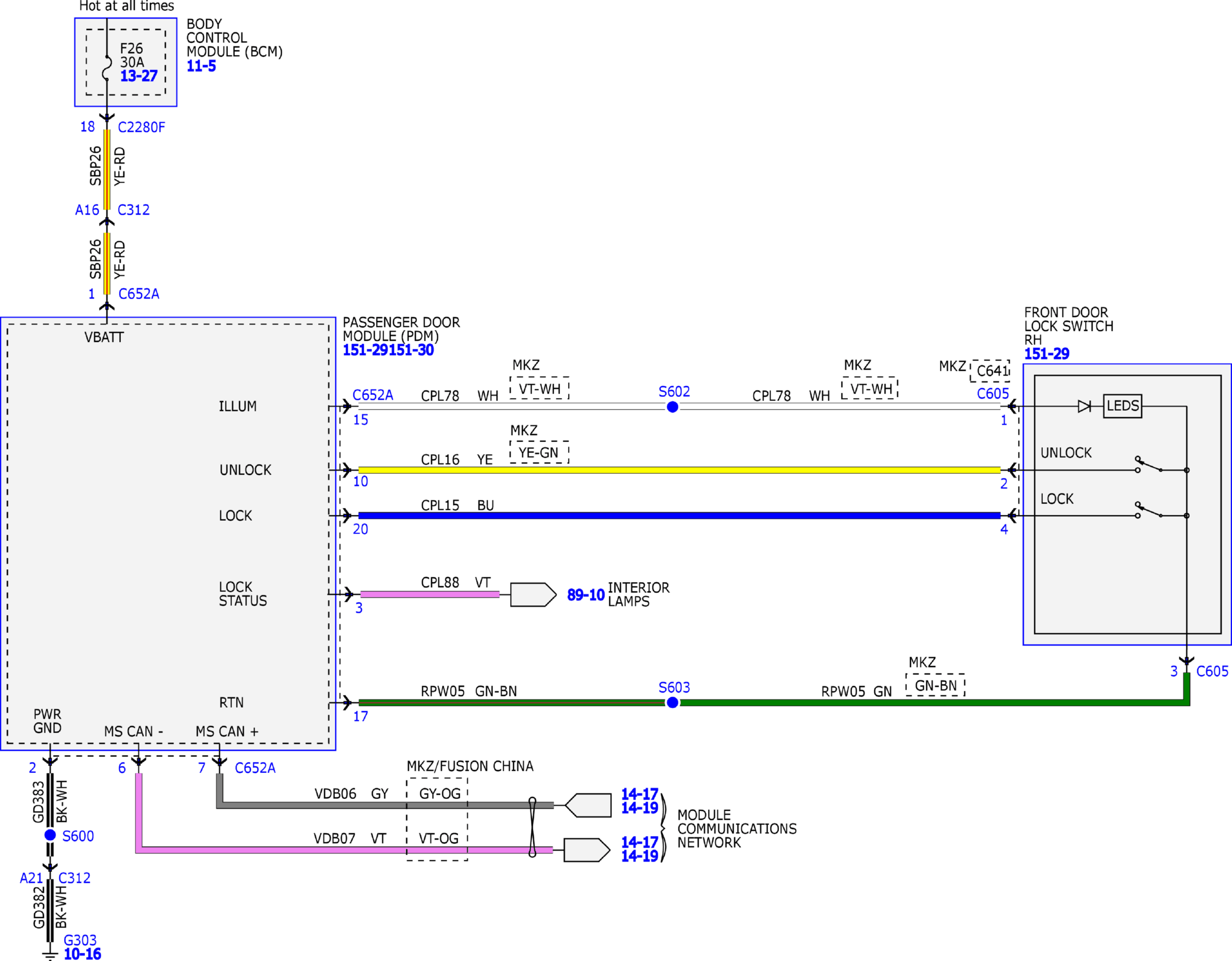Open the 151-29 link under Front Door Lock Switch

click(x=1046, y=354)
